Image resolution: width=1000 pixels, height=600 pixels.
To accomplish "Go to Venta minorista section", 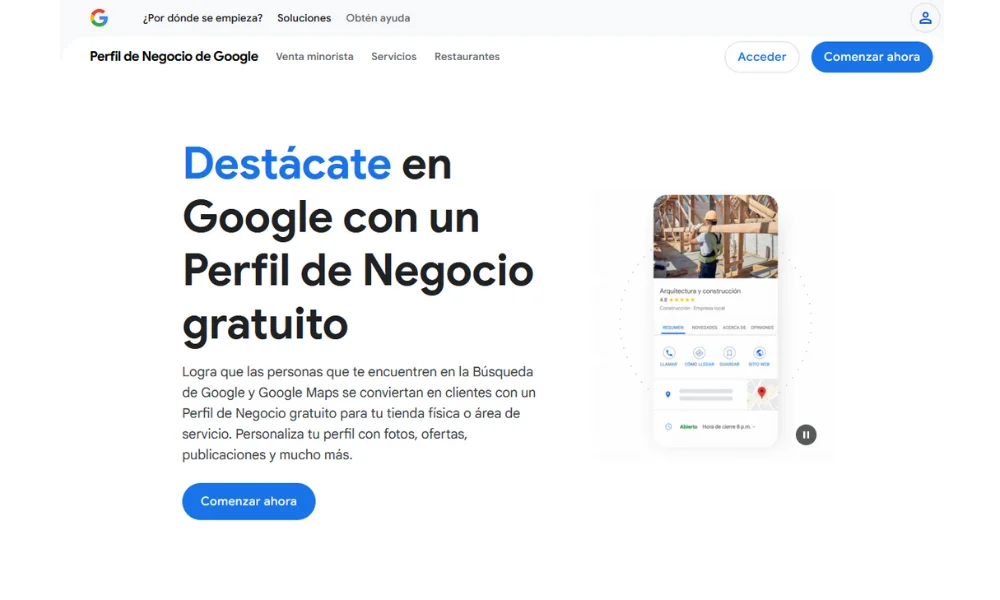I will pyautogui.click(x=314, y=56).
